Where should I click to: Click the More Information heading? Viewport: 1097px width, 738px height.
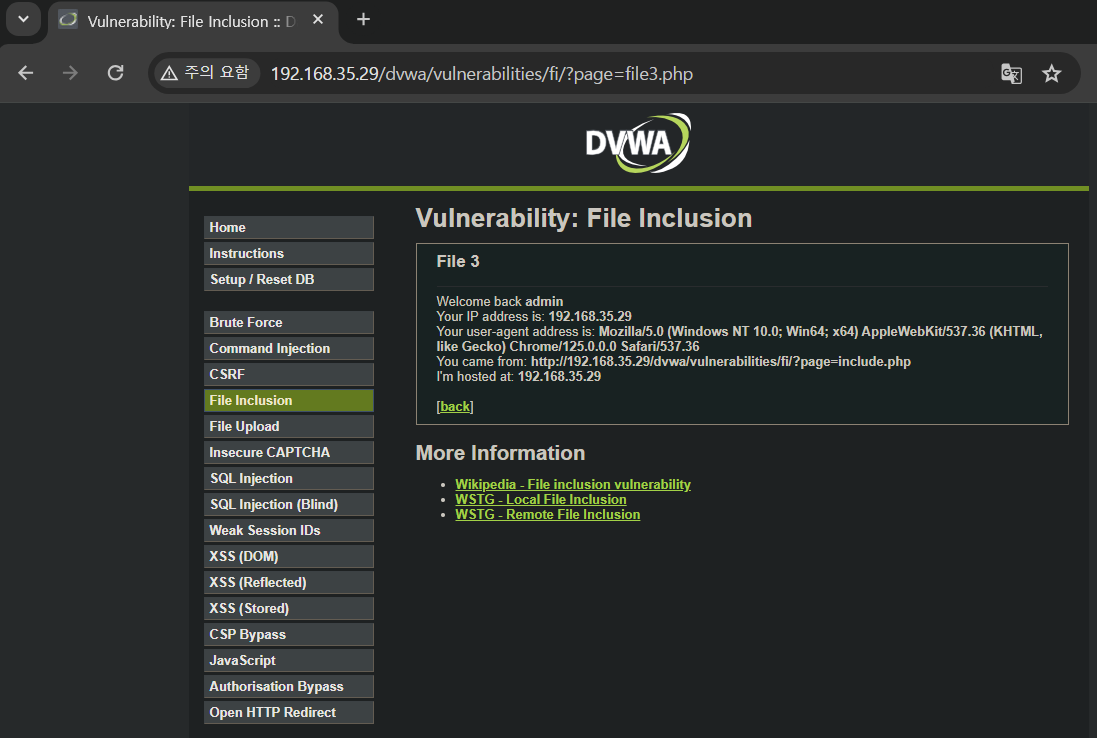[x=500, y=453]
